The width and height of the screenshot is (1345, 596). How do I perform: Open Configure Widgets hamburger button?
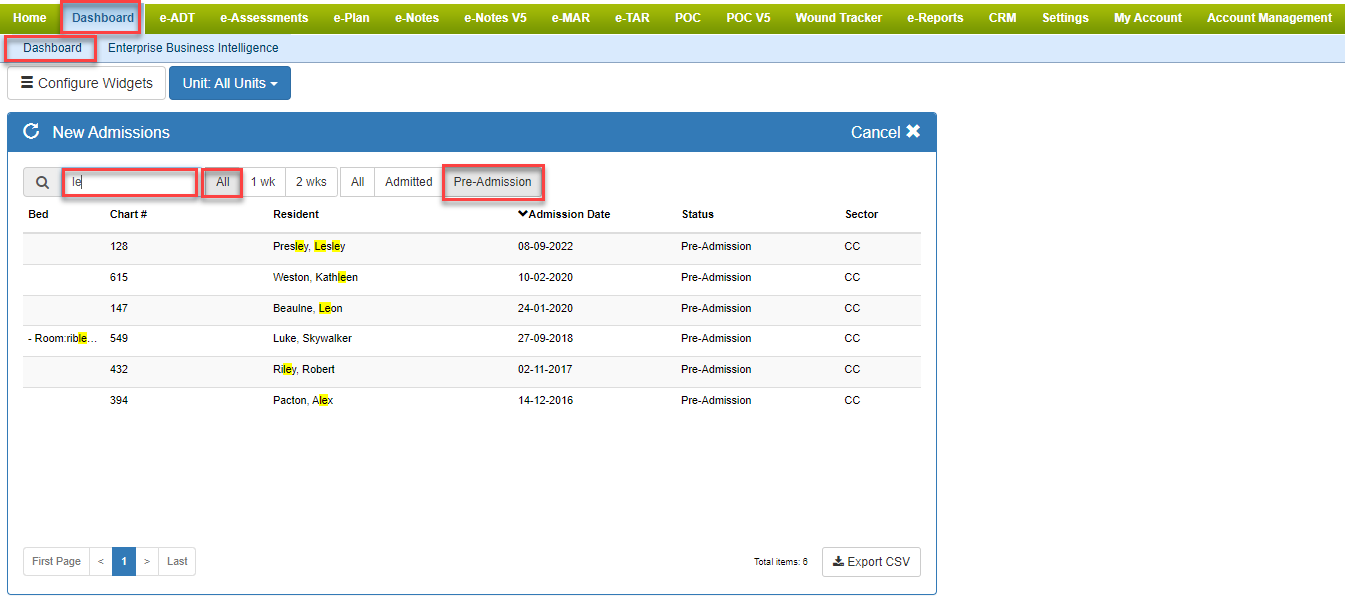click(86, 83)
